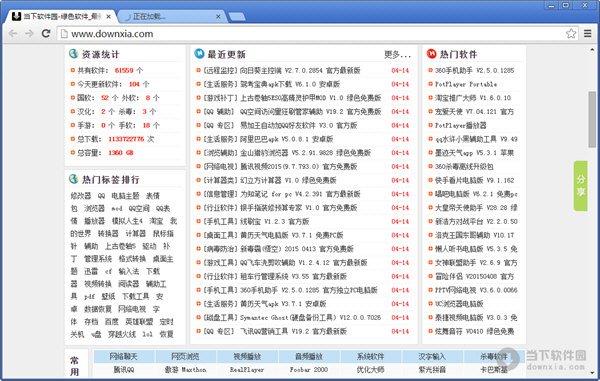Screen dimensions: 600x381
Task: Select the 系统软件 category tab
Action: point(370,357)
